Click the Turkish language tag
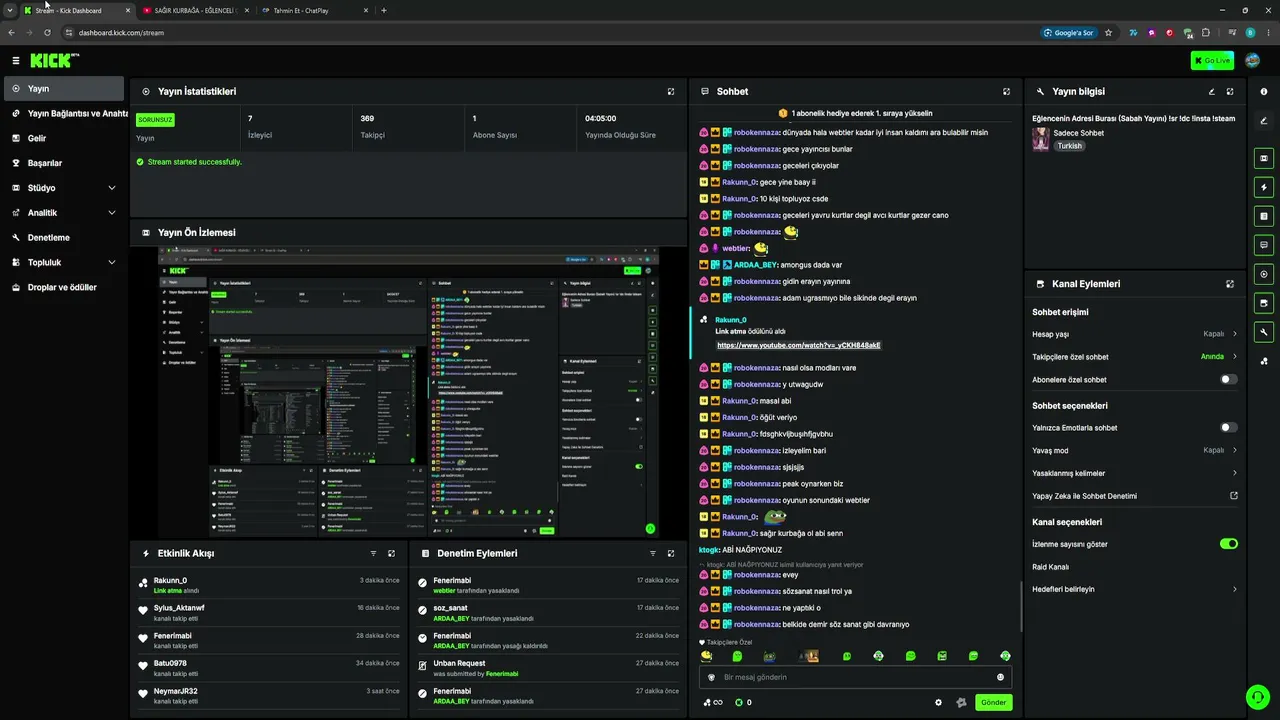The height and width of the screenshot is (720, 1280). tap(1070, 146)
